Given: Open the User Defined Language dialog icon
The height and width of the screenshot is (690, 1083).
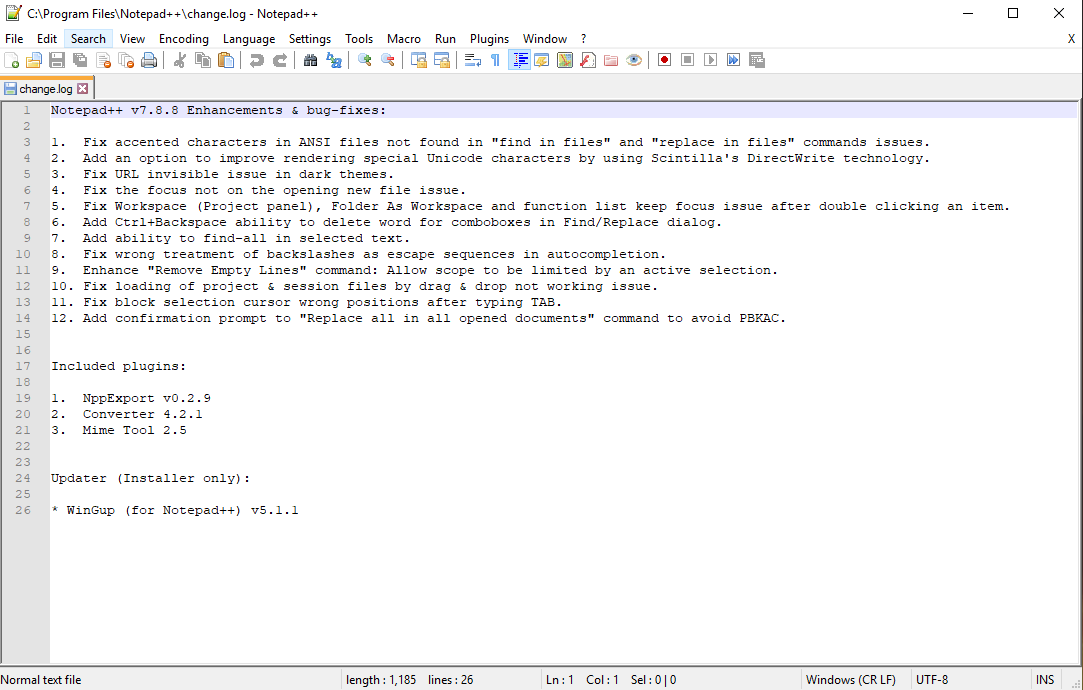Looking at the screenshot, I should [542, 60].
